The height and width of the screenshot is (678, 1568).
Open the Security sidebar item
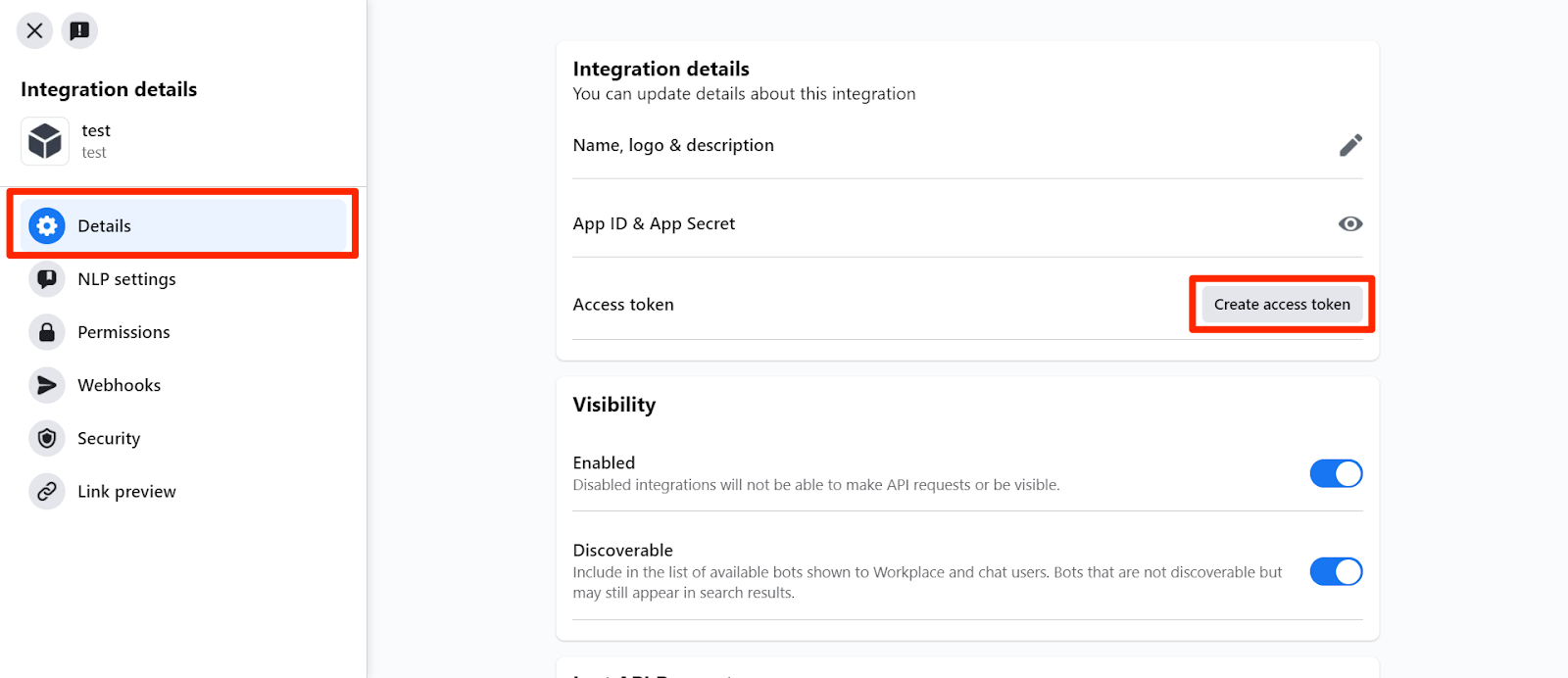(x=109, y=438)
